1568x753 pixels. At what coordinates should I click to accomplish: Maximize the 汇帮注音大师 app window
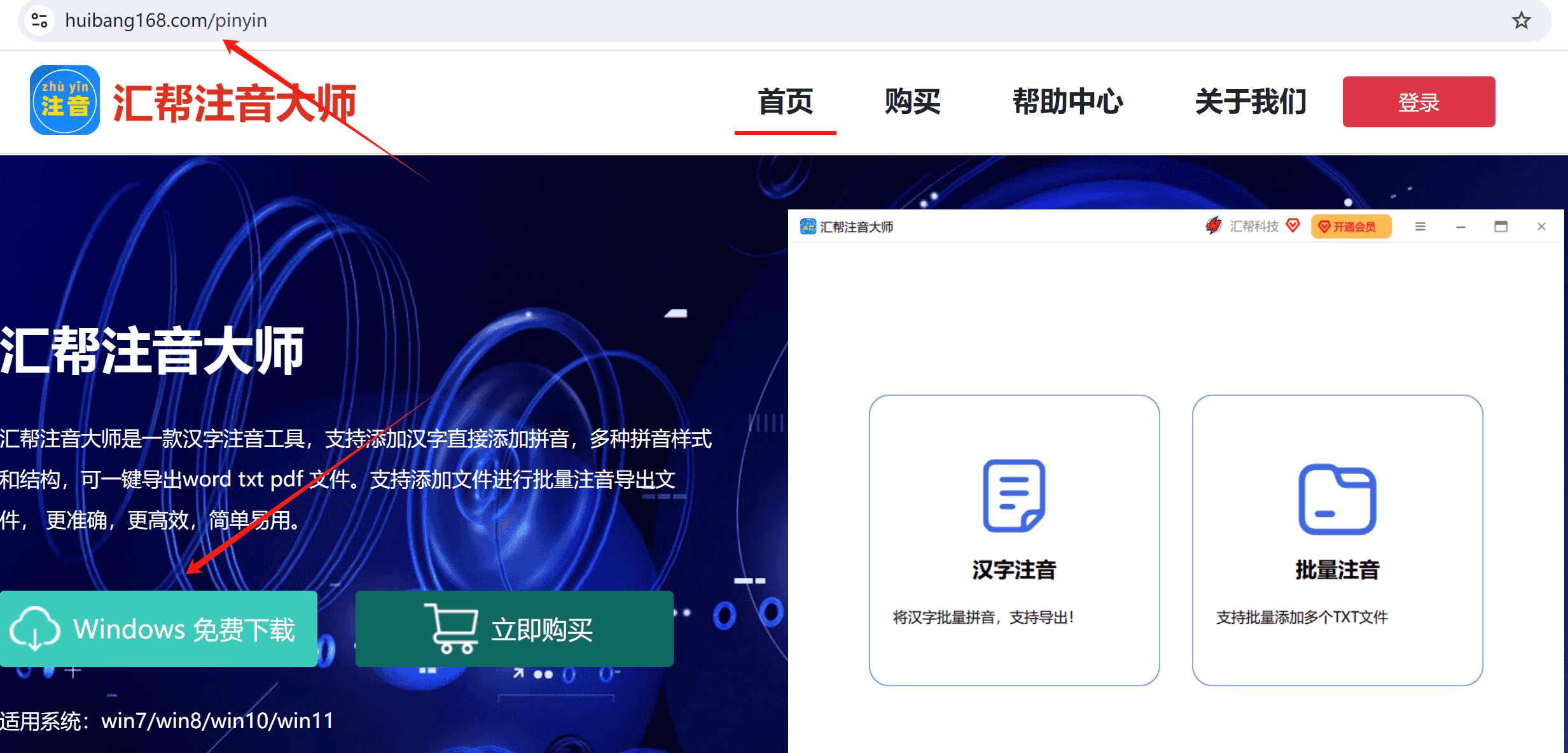(x=1501, y=227)
